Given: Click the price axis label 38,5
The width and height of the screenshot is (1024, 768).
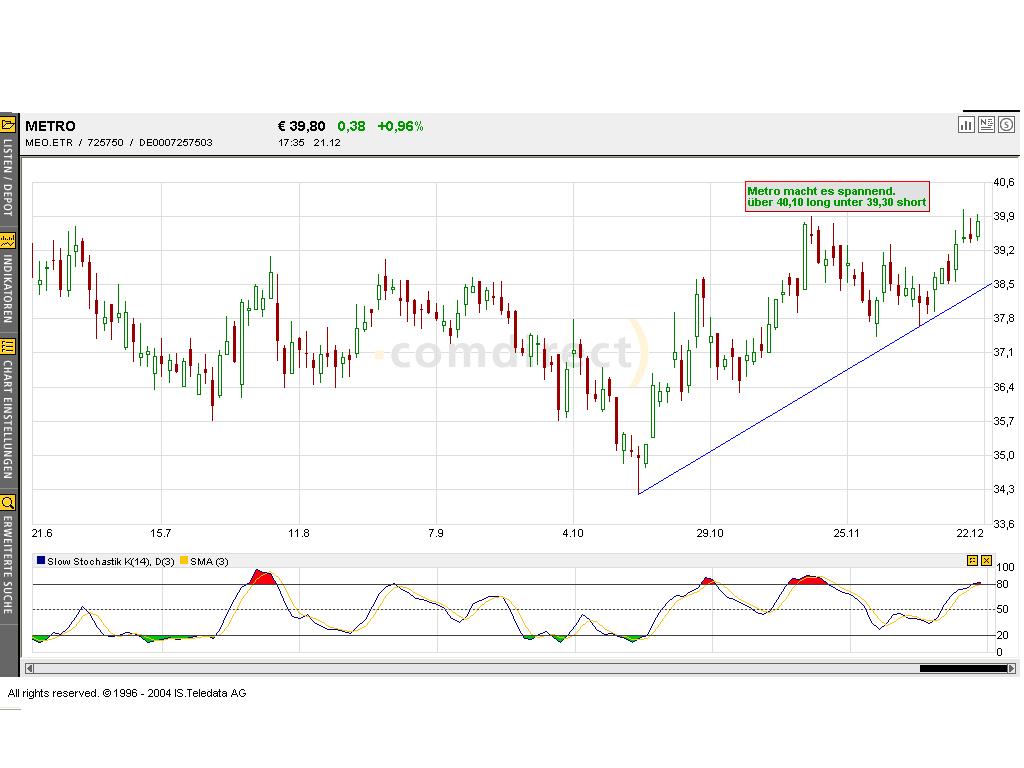Looking at the screenshot, I should coord(1004,284).
